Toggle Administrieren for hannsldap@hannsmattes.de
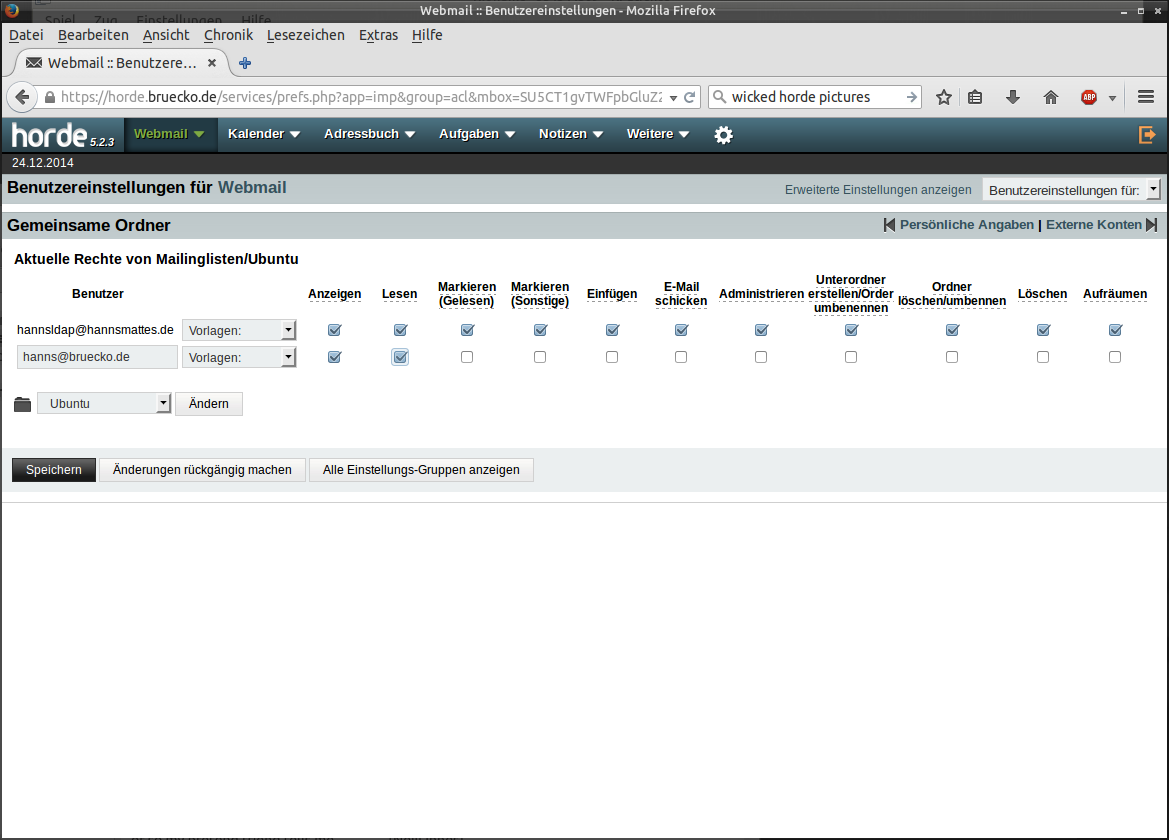1169x840 pixels. [761, 330]
